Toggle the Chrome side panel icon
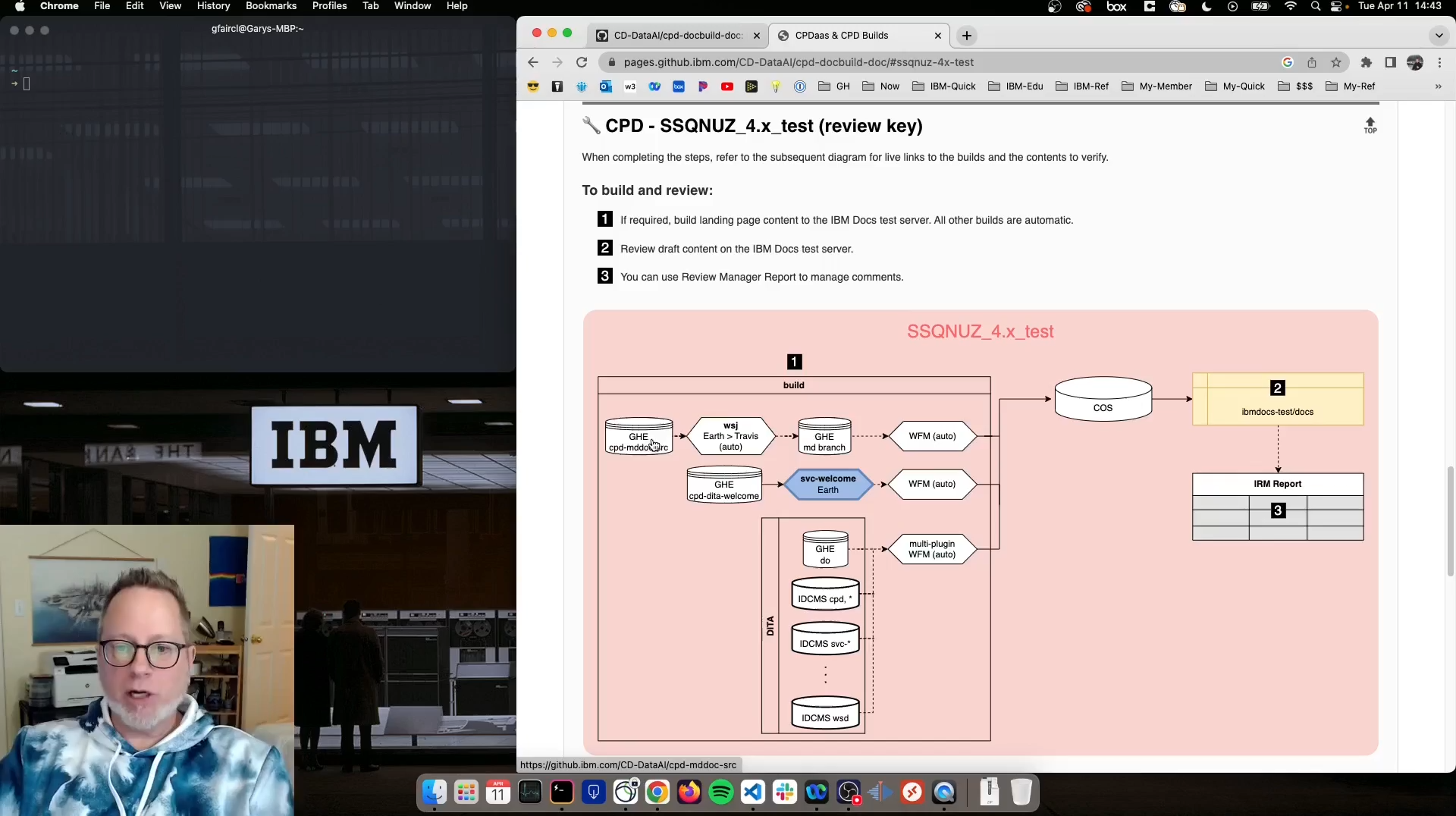The height and width of the screenshot is (816, 1456). coord(1390,62)
